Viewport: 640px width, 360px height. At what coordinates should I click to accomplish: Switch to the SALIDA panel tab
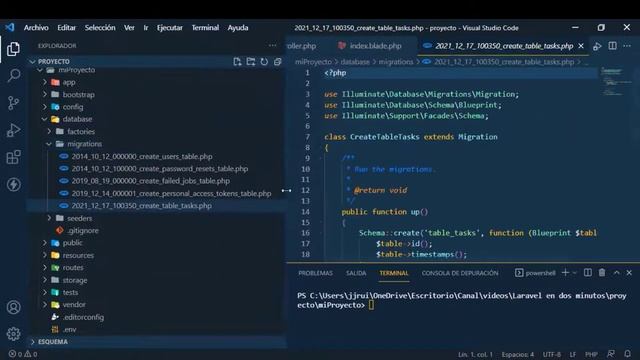[356, 273]
